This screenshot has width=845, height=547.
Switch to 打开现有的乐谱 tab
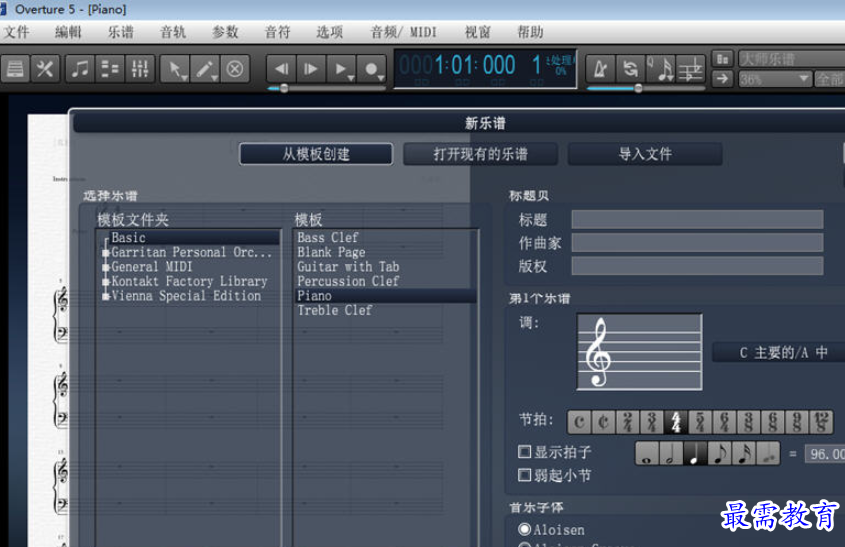click(x=481, y=154)
